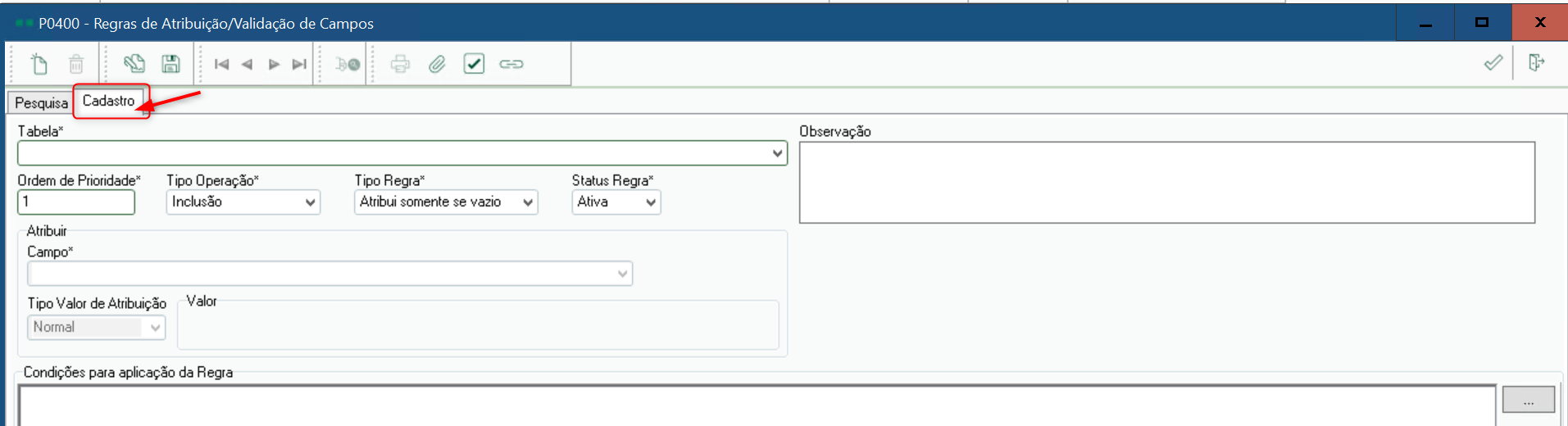Click the save diskette icon
Screen dimensions: 1568x426
pyautogui.click(x=170, y=64)
